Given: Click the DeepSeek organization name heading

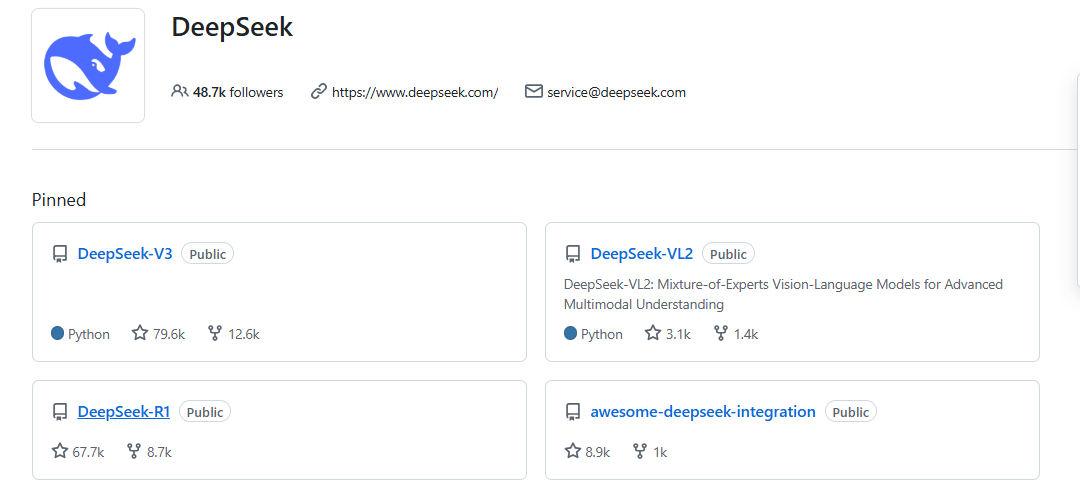Looking at the screenshot, I should 232,27.
